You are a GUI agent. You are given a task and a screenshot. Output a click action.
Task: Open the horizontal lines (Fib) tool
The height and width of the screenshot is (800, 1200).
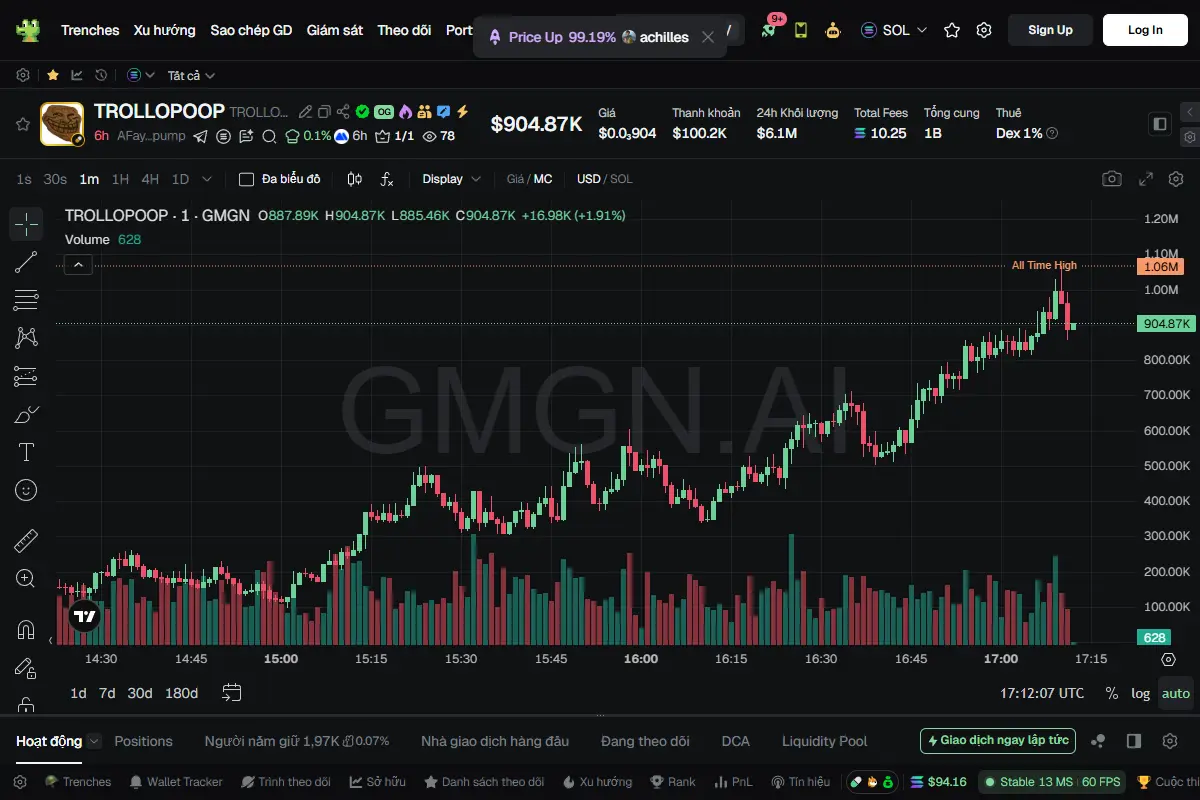pos(26,300)
